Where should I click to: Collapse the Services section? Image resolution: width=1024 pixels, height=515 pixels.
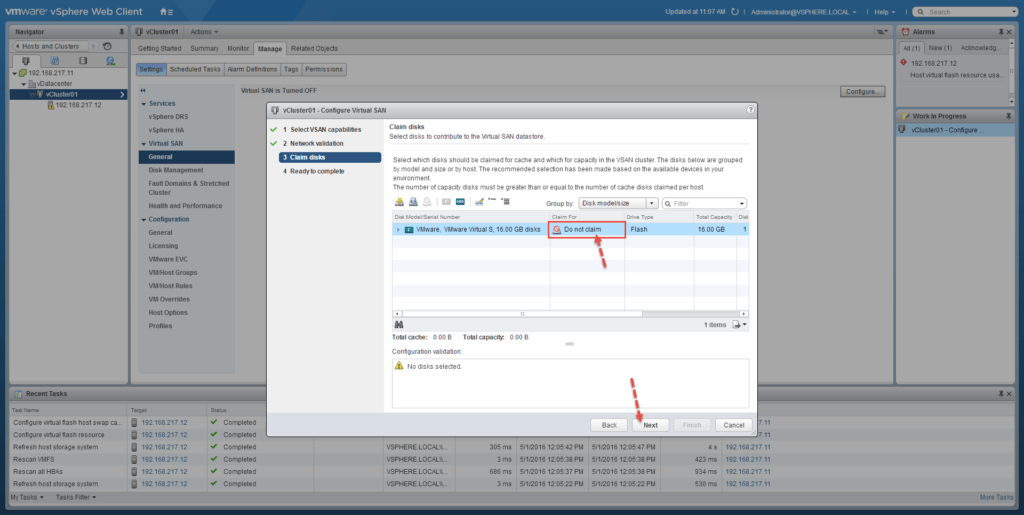tap(144, 104)
